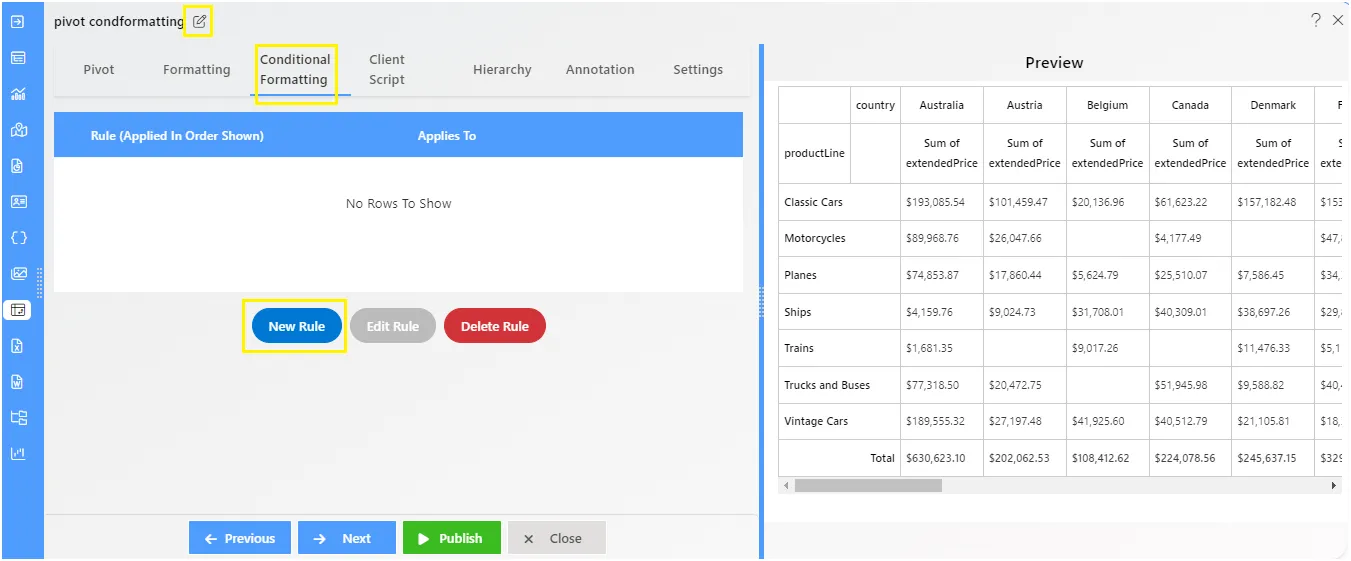Screen dimensions: 1351x561
Task: Open the Annotation tab
Action: coord(600,70)
